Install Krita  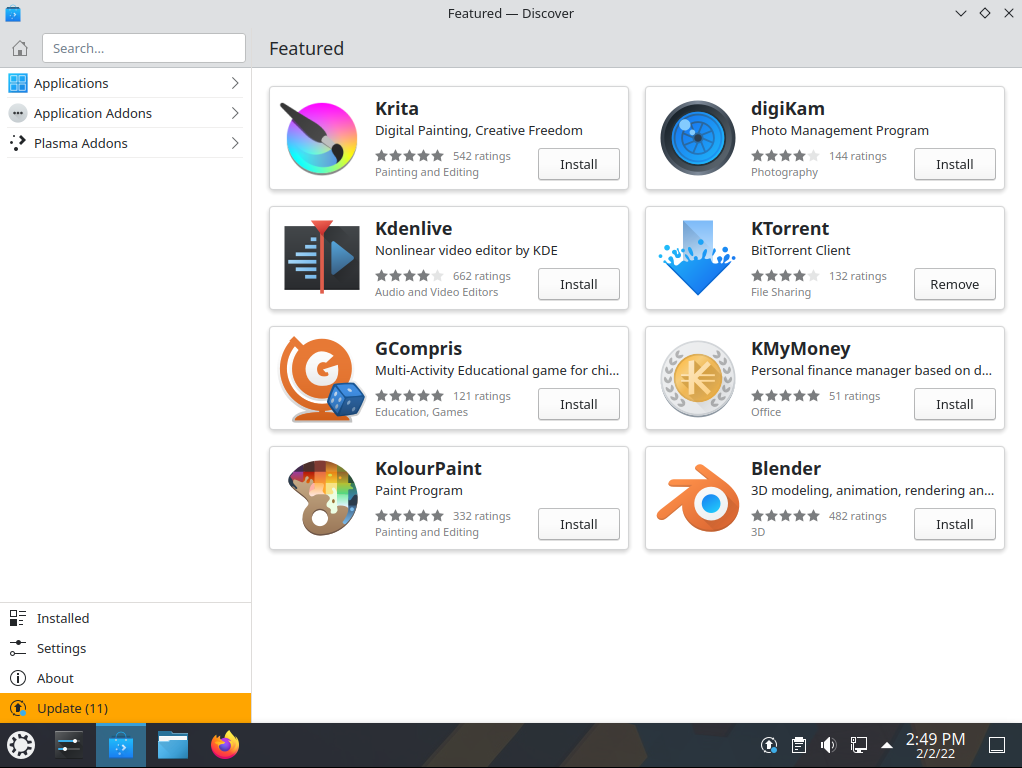579,164
